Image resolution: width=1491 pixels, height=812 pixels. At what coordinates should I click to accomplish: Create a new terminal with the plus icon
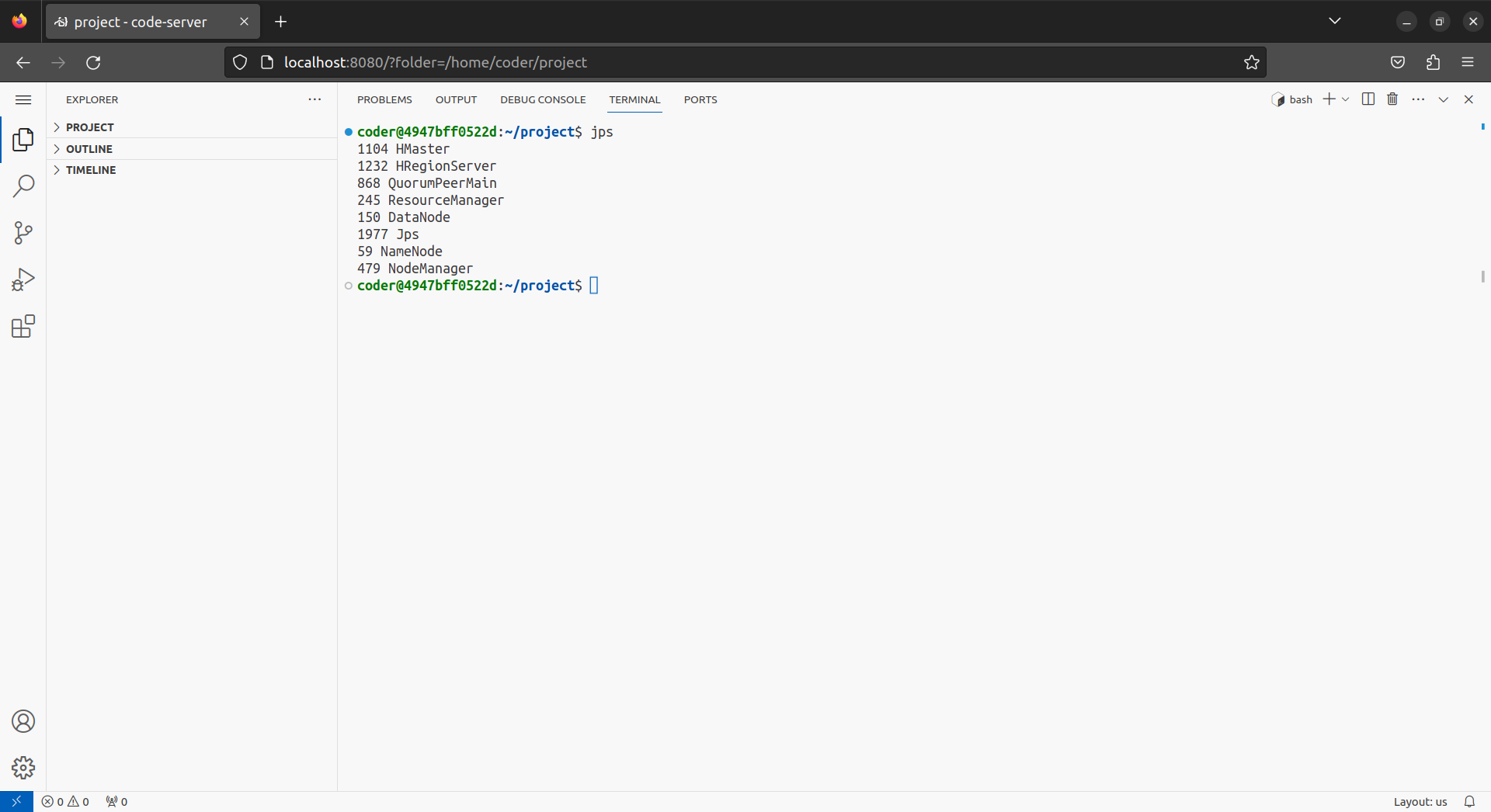click(x=1330, y=99)
